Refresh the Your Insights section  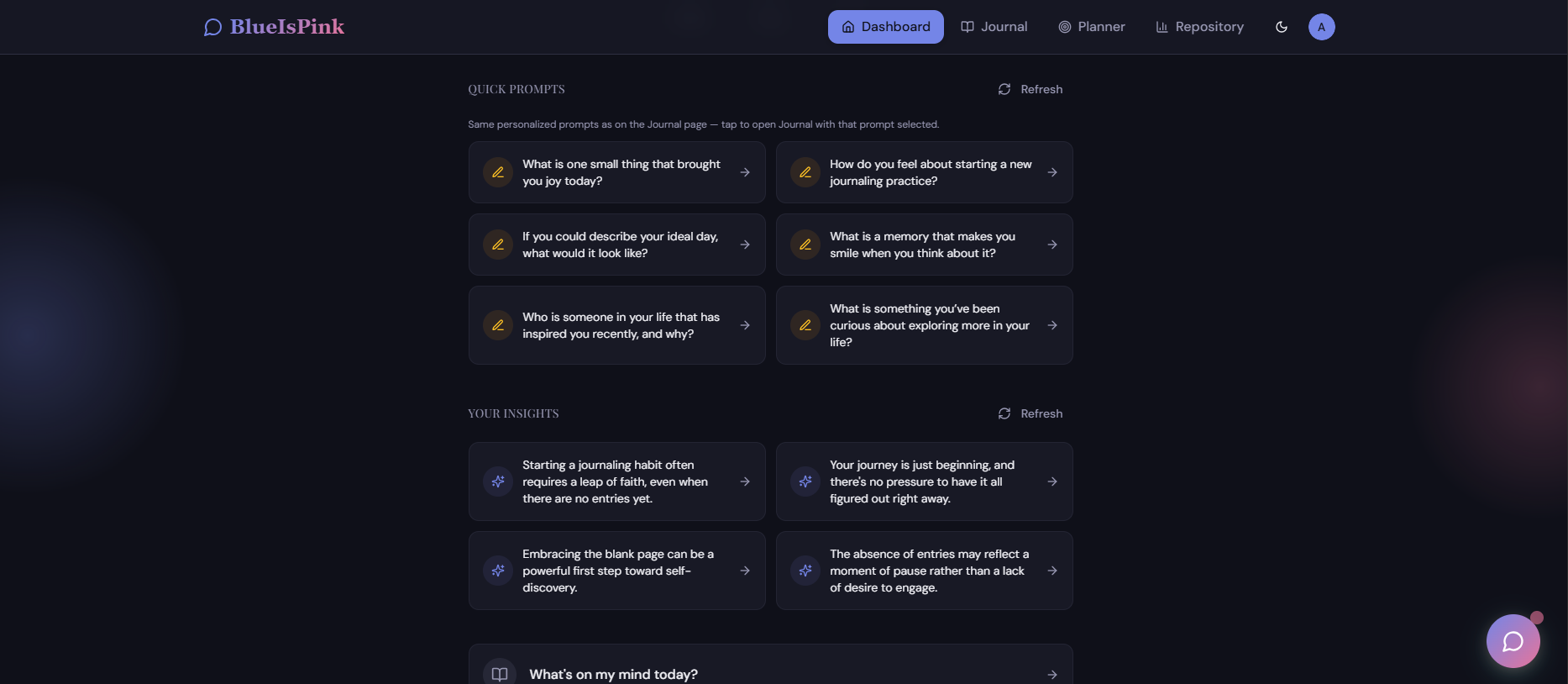pyautogui.click(x=1030, y=413)
